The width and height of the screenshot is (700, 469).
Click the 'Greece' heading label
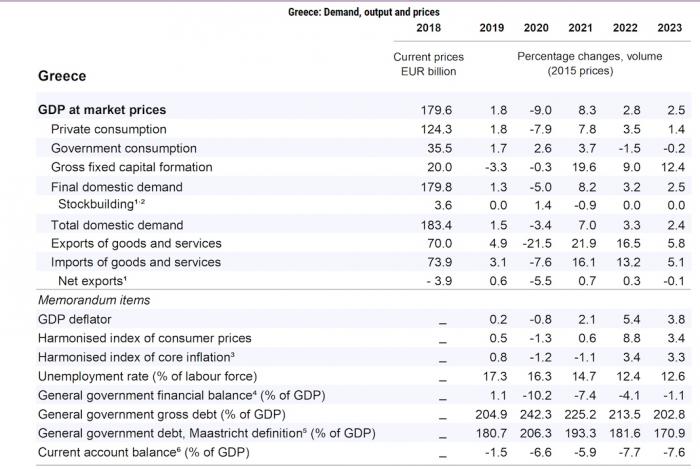pyautogui.click(x=62, y=76)
